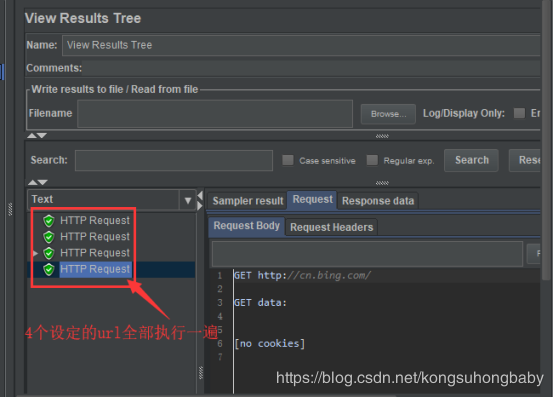Click the Reset button next to Search
The width and height of the screenshot is (554, 397).
tap(525, 160)
